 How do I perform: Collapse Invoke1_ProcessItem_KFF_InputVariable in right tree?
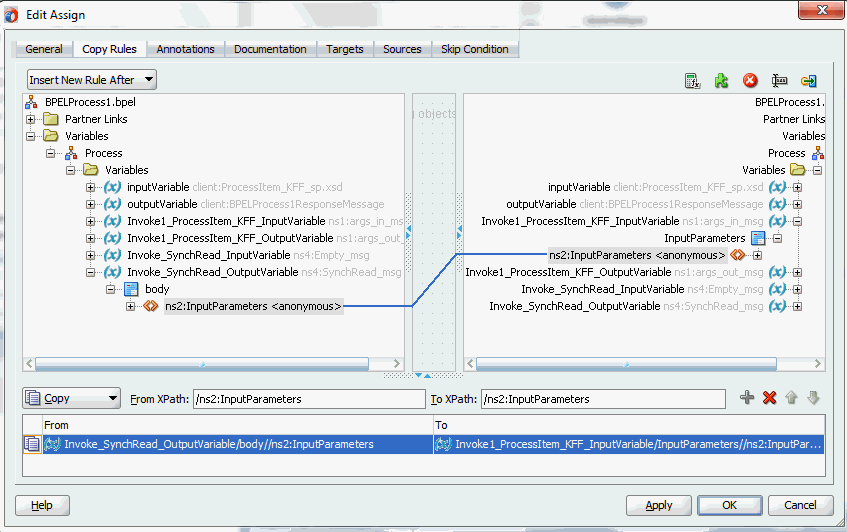tap(797, 221)
